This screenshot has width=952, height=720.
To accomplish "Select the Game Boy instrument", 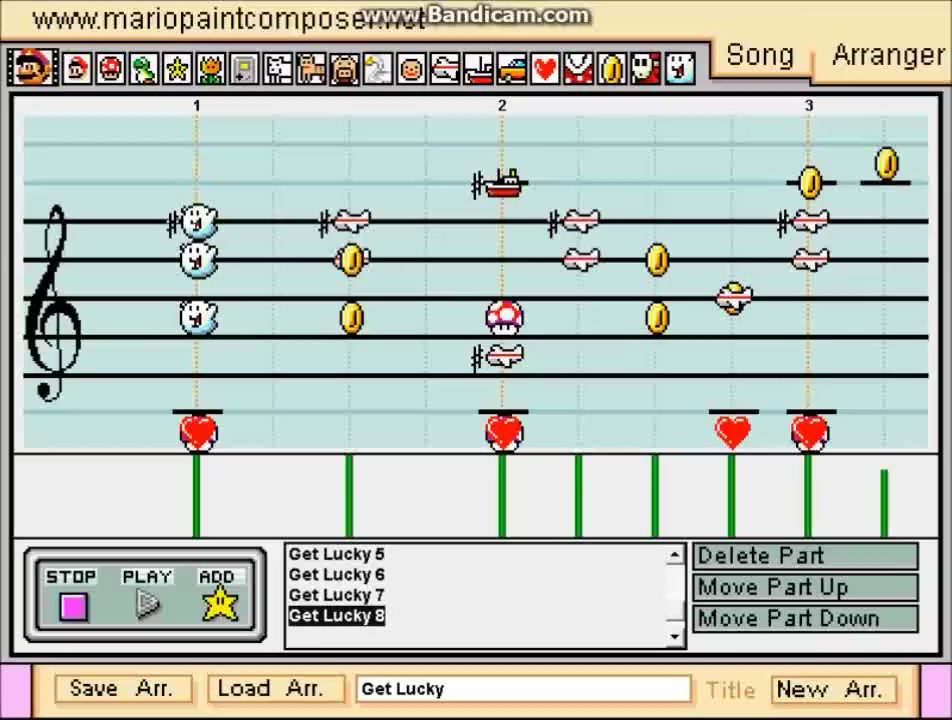I will 244,68.
